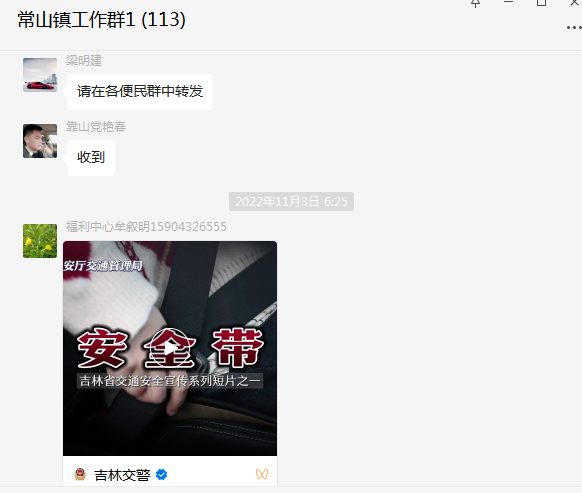Click sender name 靠山党艳春
The width and height of the screenshot is (582, 493).
tap(96, 127)
